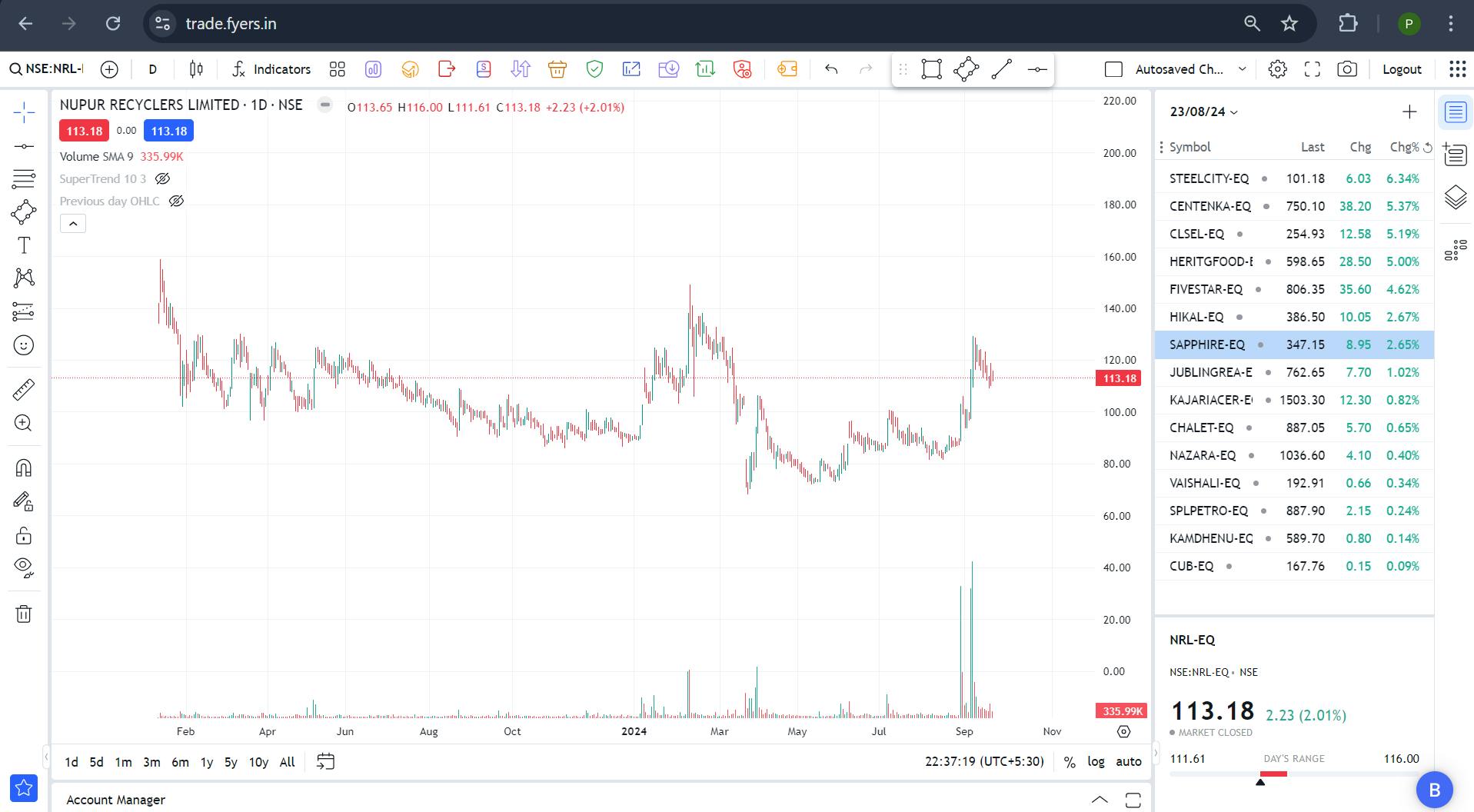This screenshot has height=812, width=1474.
Task: Select the geometric shapes tool
Action: point(24,212)
